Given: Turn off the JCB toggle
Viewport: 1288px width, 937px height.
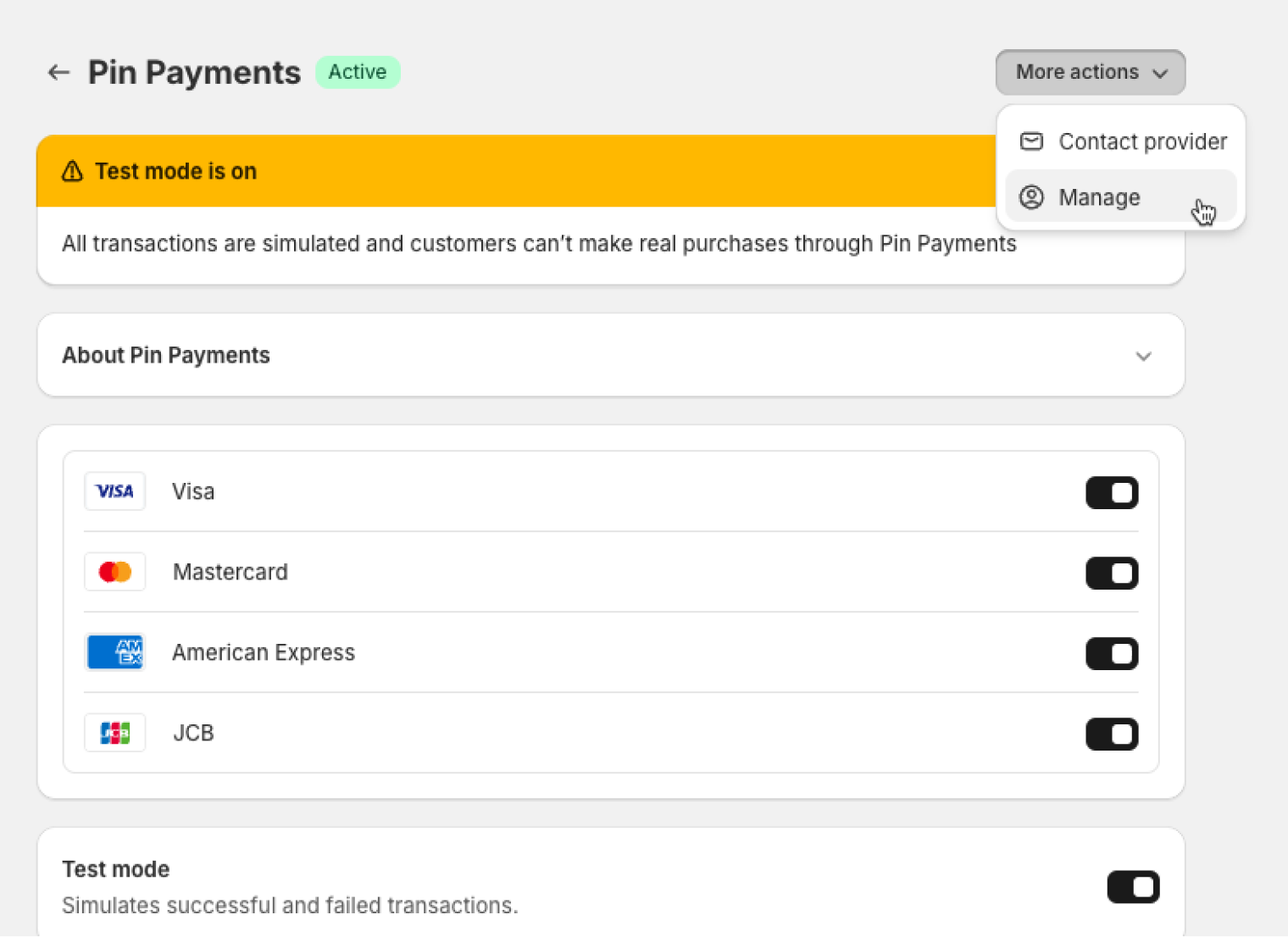Looking at the screenshot, I should click(1112, 735).
